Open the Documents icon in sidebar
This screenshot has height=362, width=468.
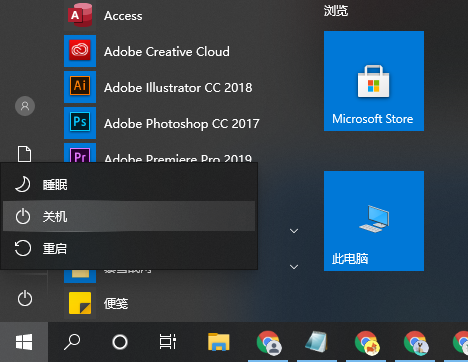(24, 154)
